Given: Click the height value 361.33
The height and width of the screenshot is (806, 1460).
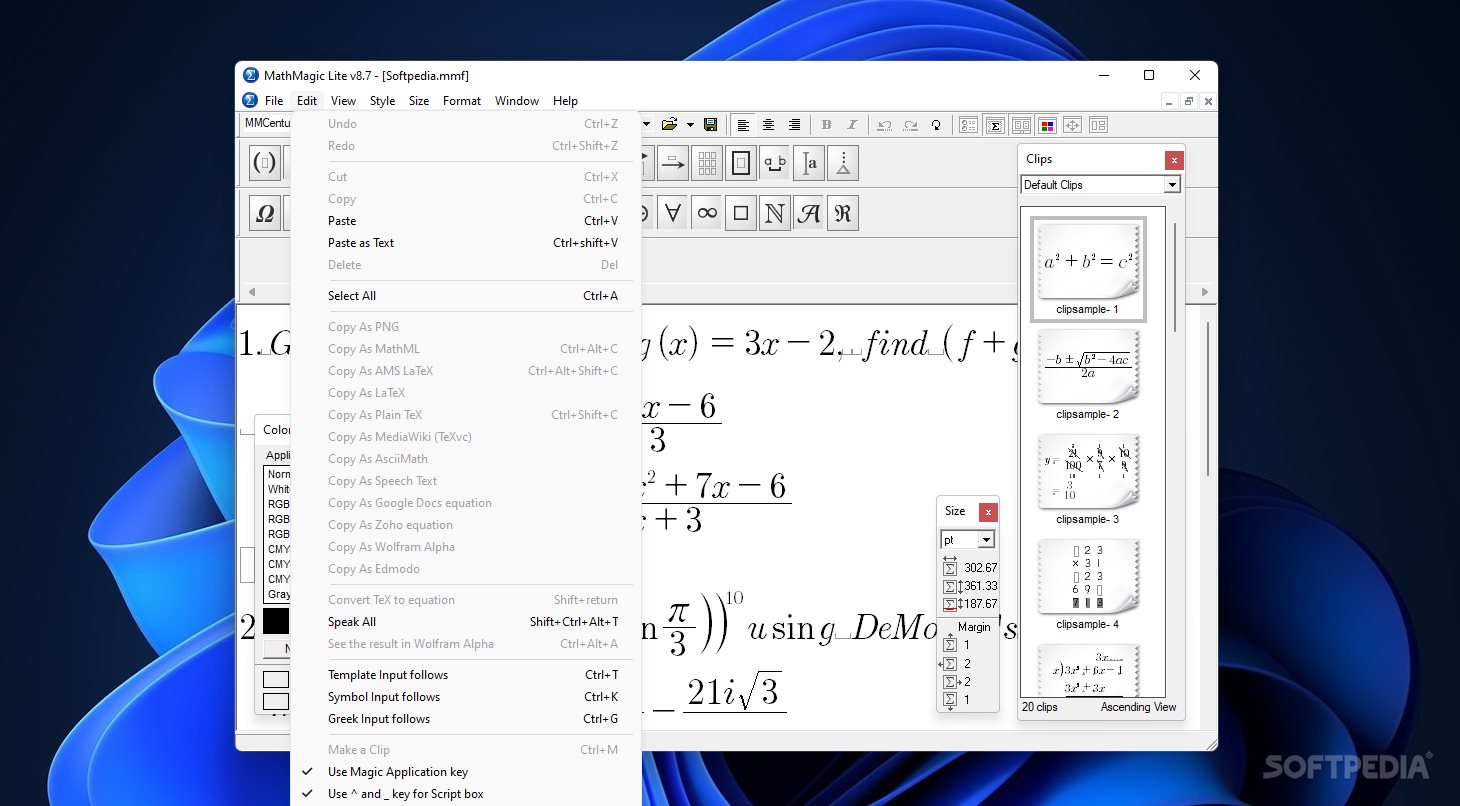Looking at the screenshot, I should [981, 586].
